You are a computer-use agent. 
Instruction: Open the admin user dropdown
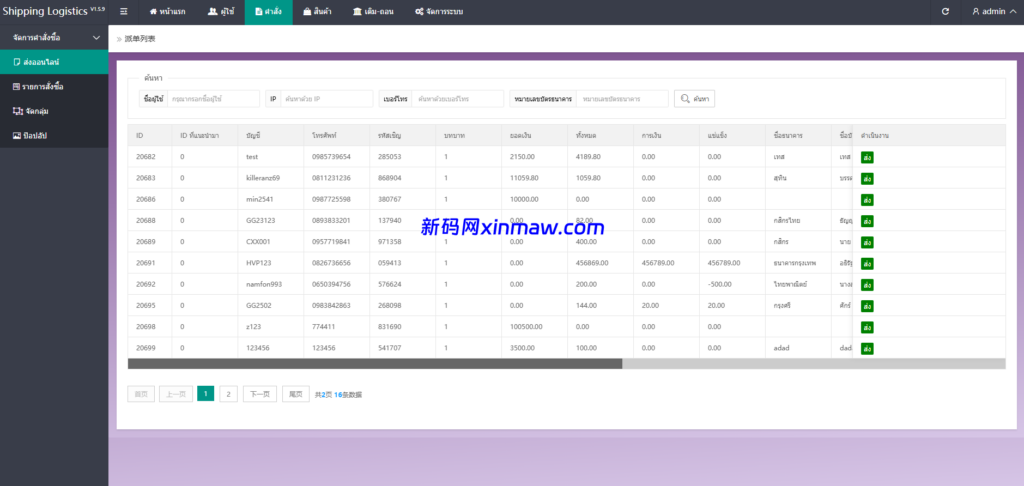[x=993, y=12]
